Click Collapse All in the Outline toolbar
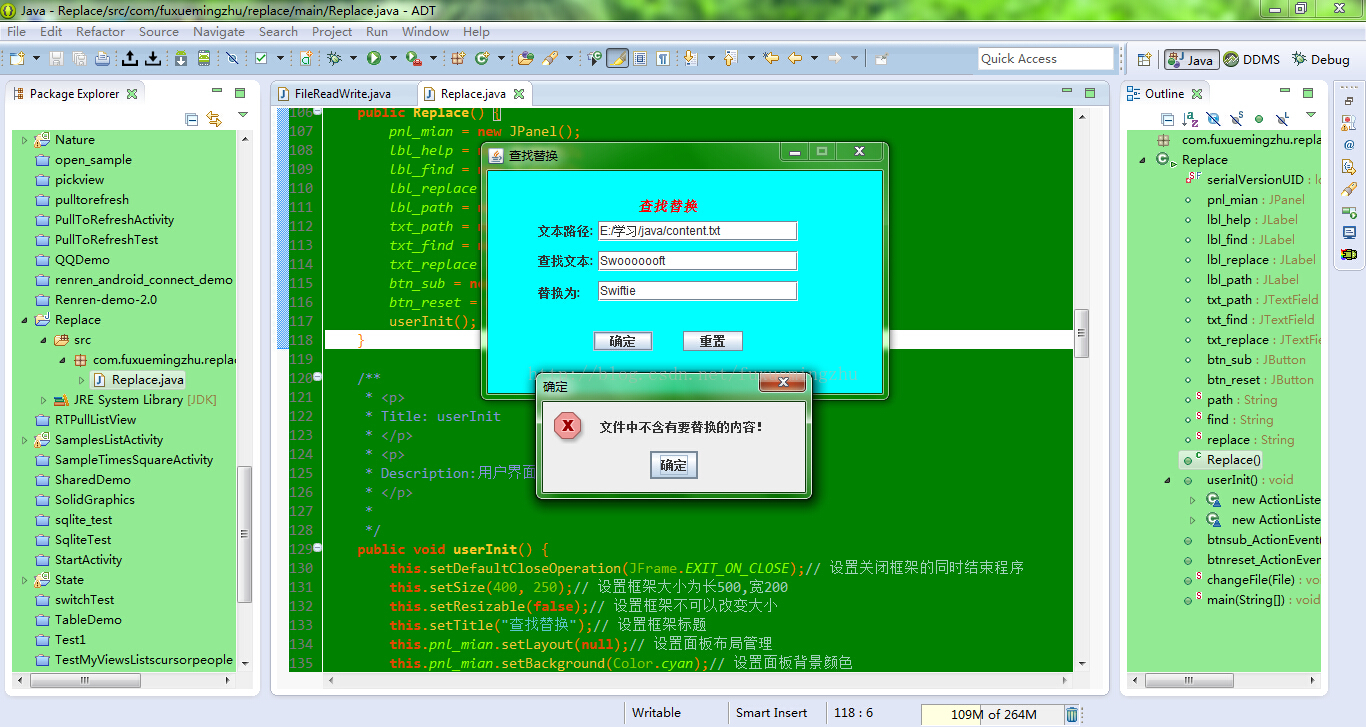 pyautogui.click(x=1167, y=119)
